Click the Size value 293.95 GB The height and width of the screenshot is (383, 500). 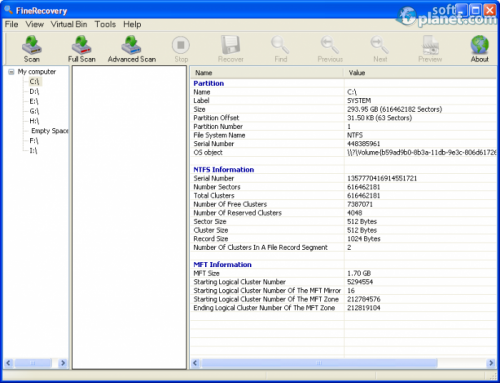(x=394, y=109)
